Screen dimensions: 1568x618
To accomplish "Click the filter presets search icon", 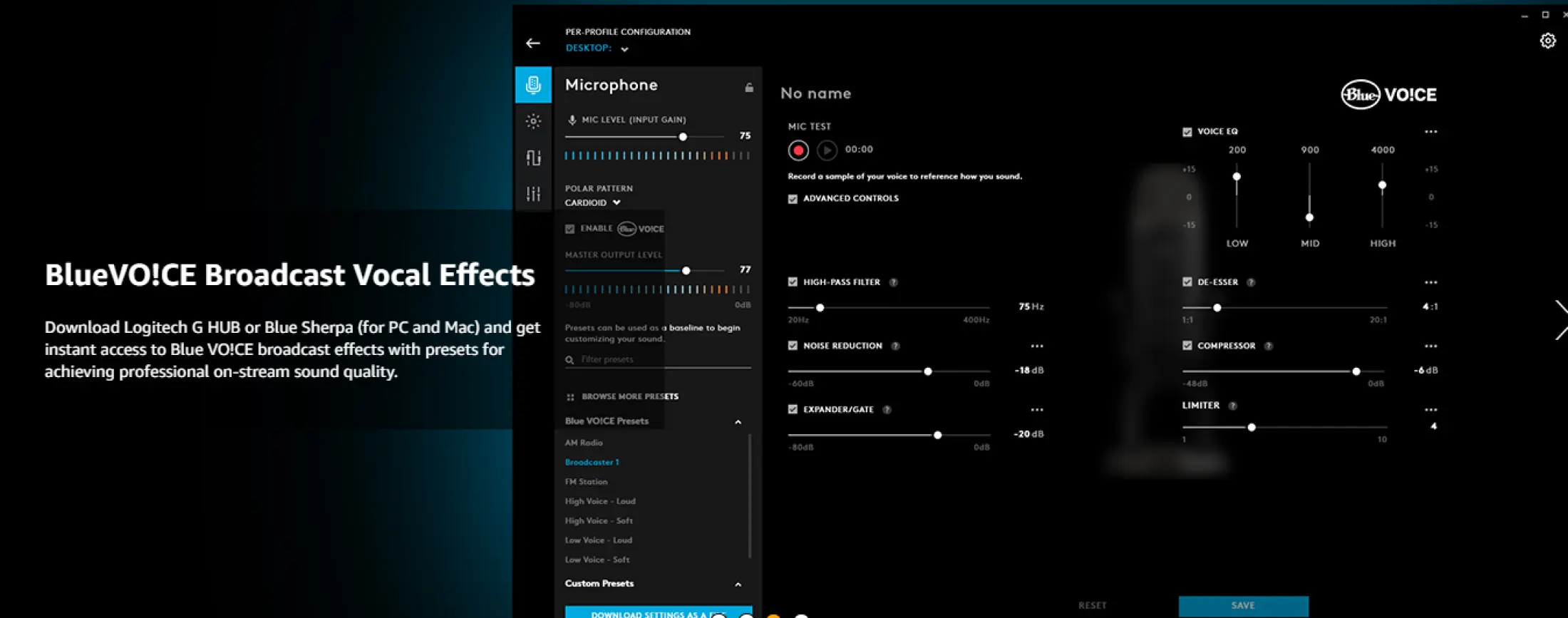I will pyautogui.click(x=569, y=360).
